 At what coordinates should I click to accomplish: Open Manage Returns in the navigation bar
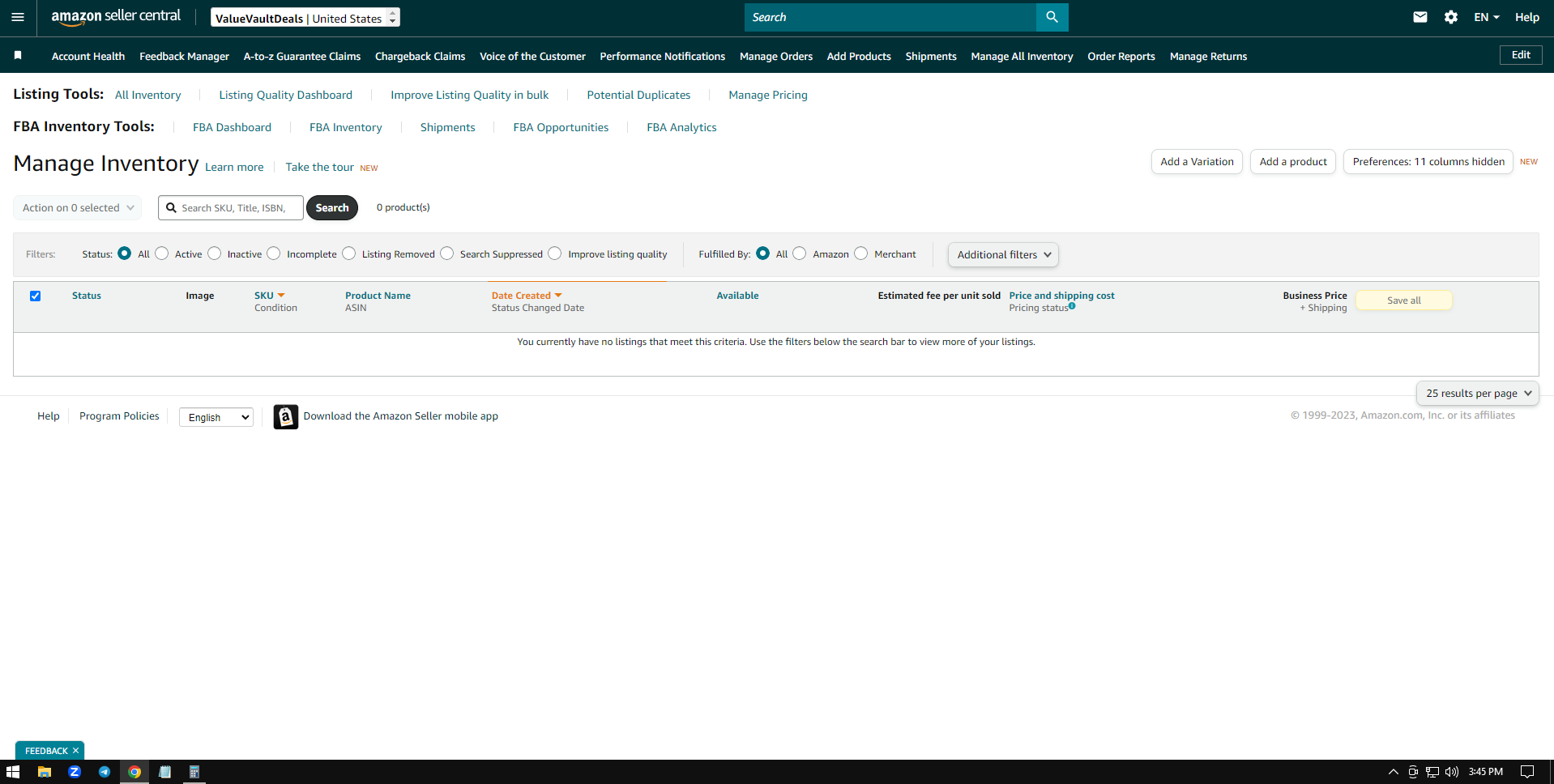1208,56
